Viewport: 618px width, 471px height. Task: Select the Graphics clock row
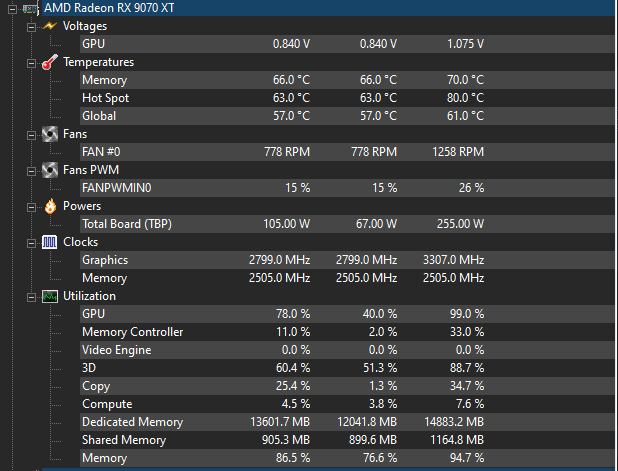[347, 260]
